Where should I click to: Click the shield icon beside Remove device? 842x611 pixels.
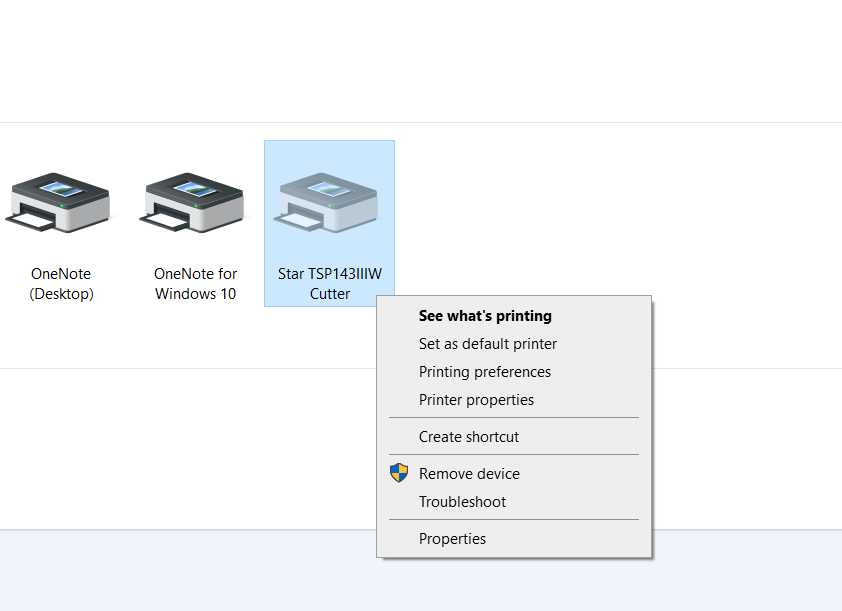(x=399, y=473)
